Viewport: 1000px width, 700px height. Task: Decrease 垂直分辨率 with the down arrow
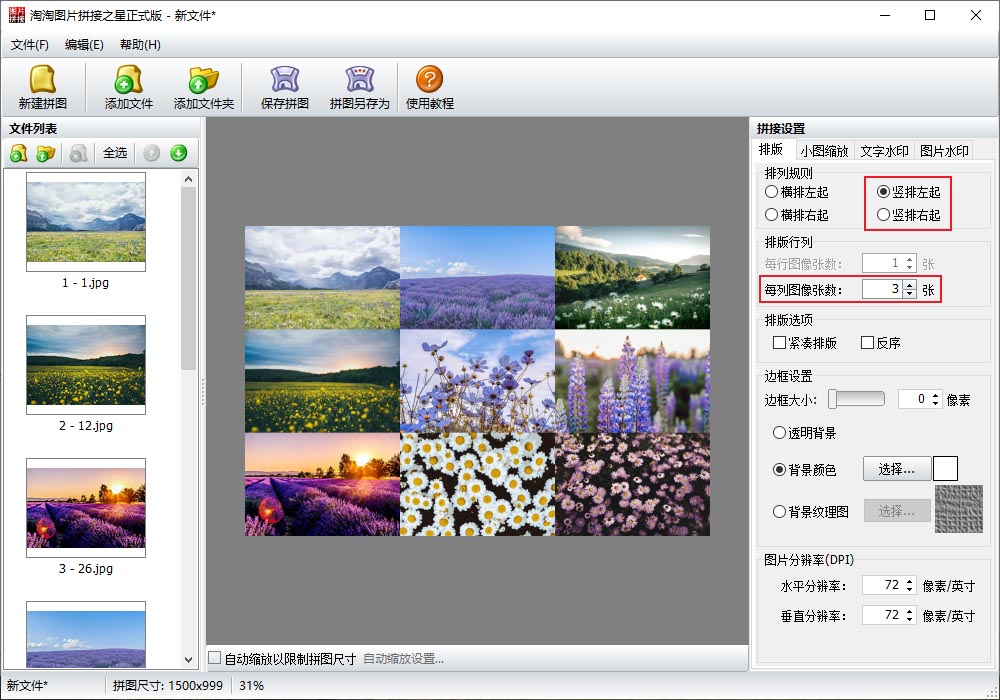pyautogui.click(x=910, y=620)
